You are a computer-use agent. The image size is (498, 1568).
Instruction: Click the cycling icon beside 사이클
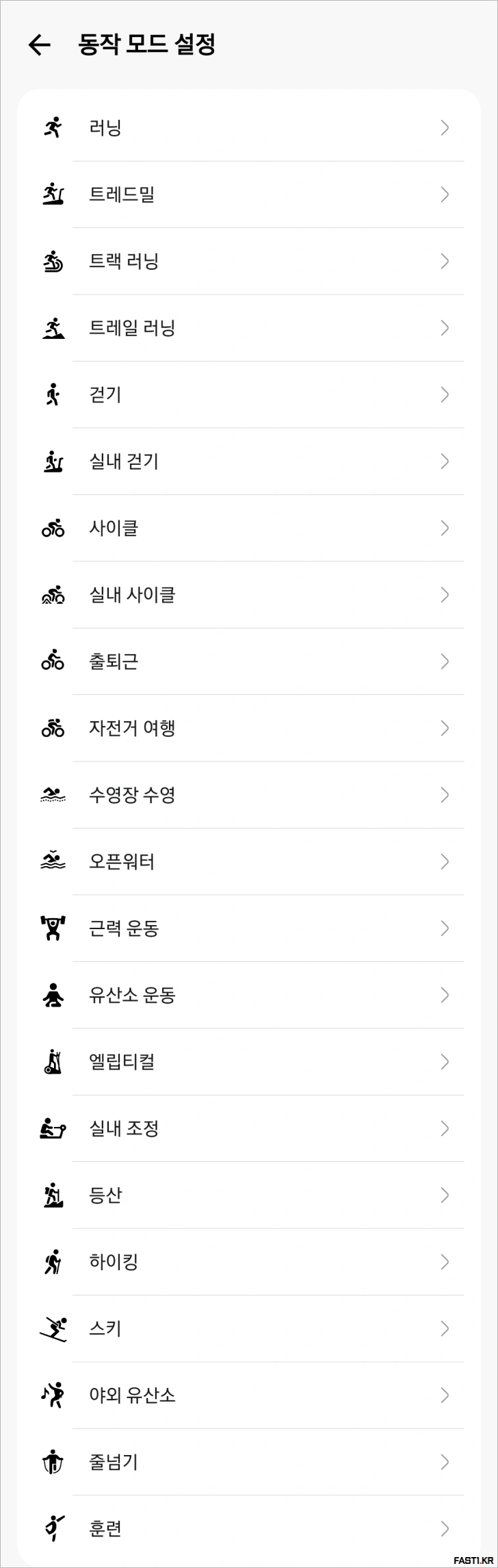52,527
